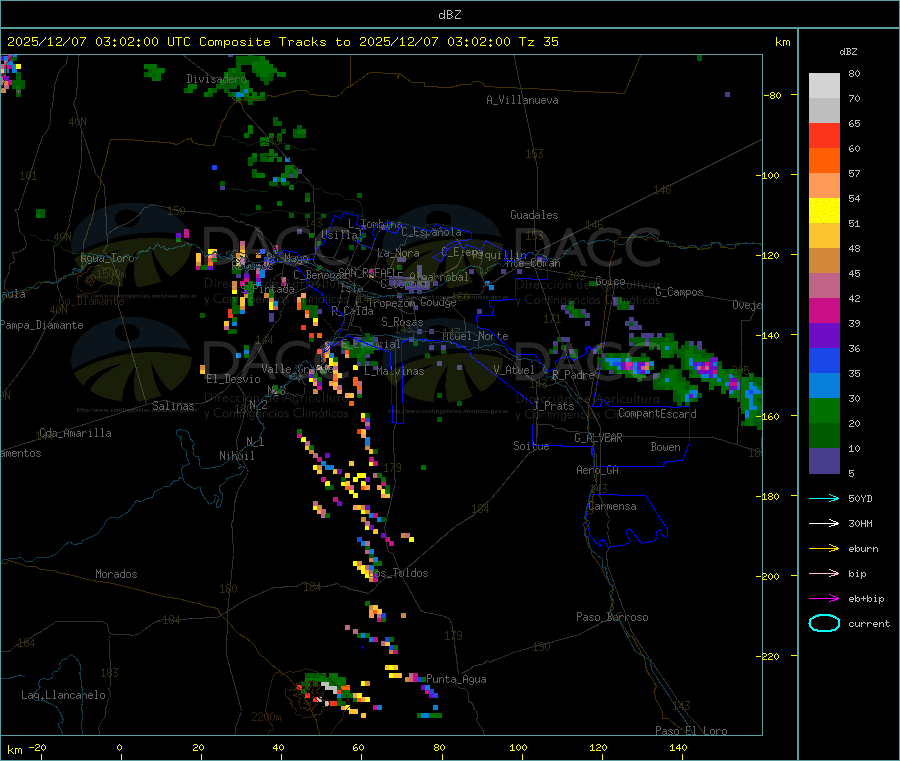900x761 pixels.
Task: Click the G_Campos map label
Action: (680, 292)
